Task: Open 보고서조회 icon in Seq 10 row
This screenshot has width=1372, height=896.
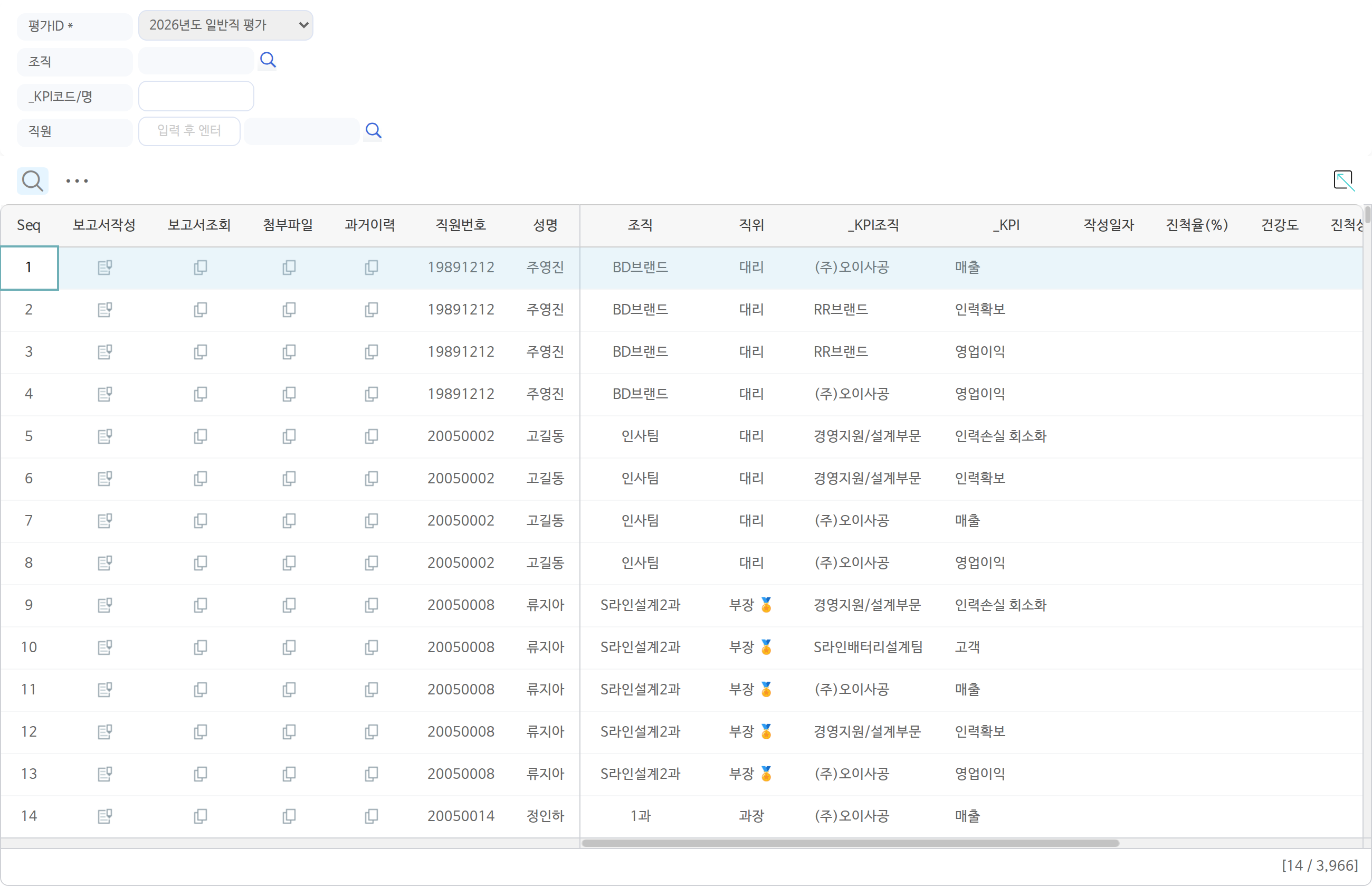Action: [200, 647]
